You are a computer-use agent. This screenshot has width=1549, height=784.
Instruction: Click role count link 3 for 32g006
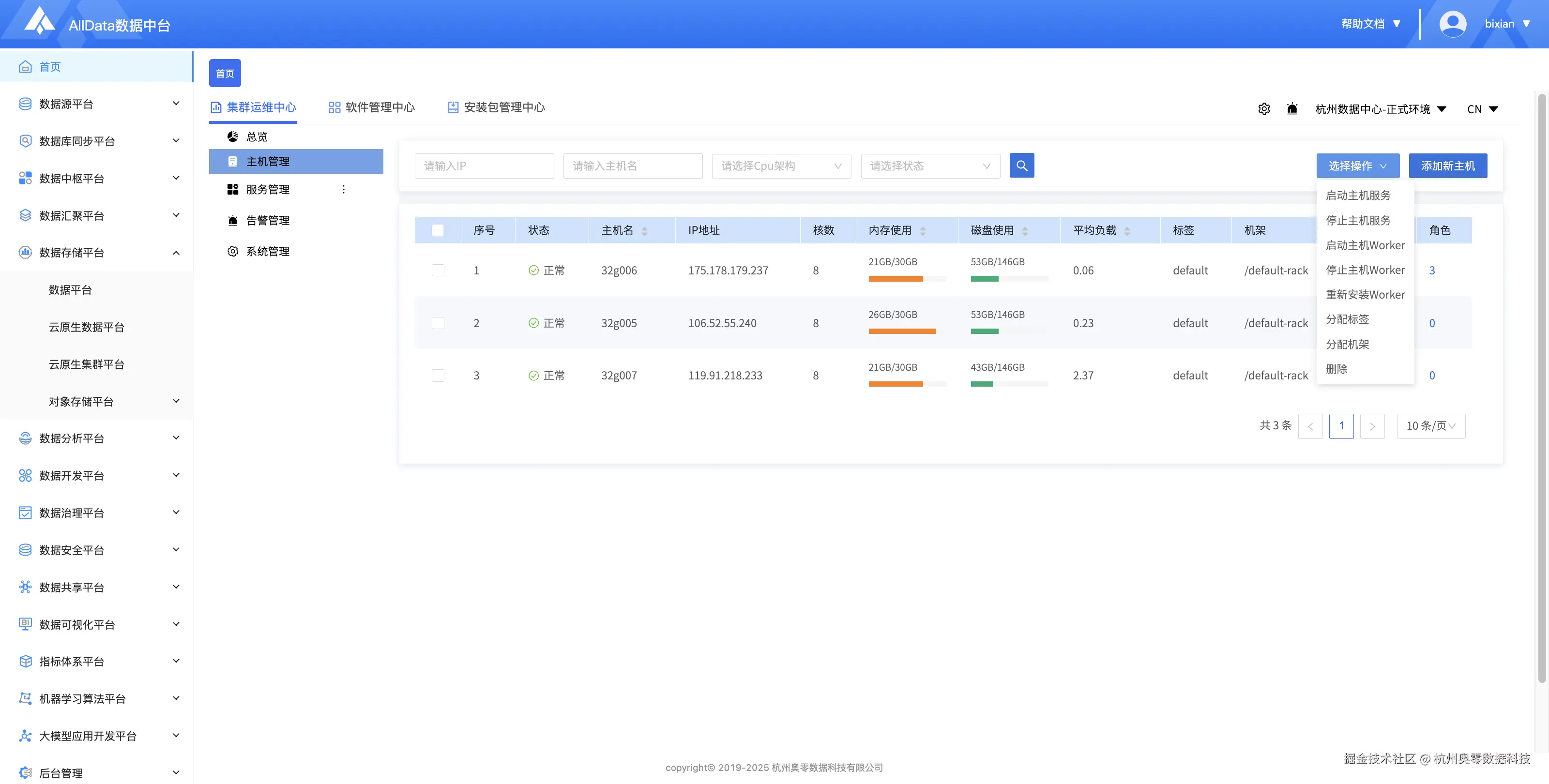click(1432, 271)
